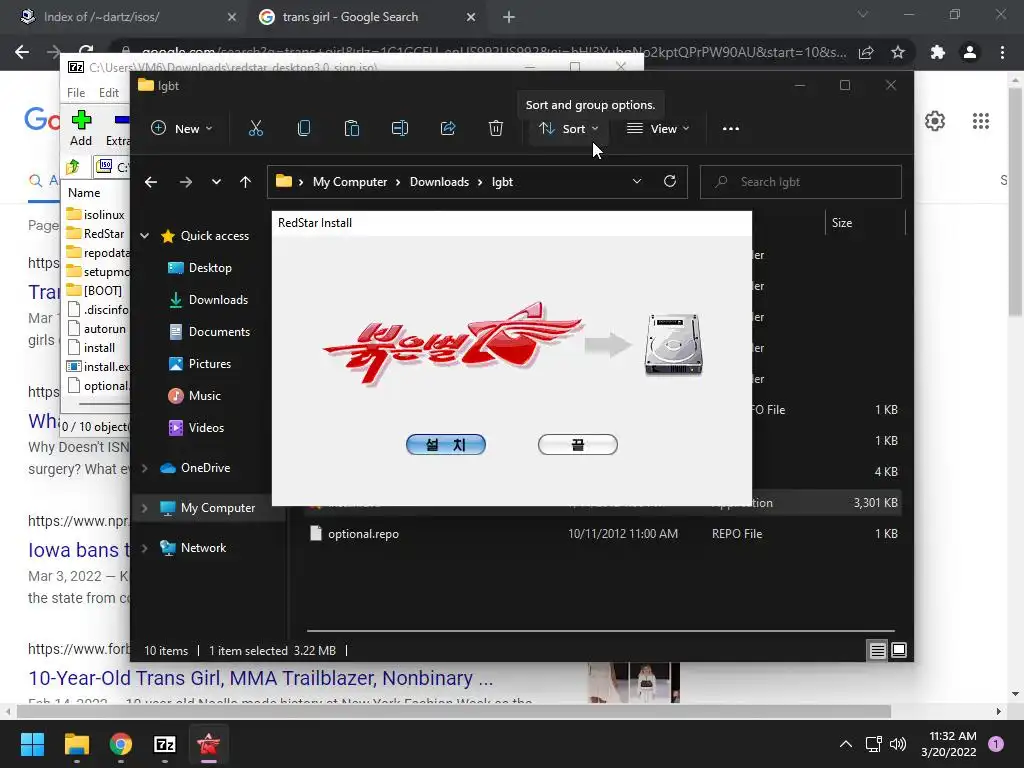Click the Copy icon in Explorer toolbar
The height and width of the screenshot is (768, 1024).
[x=304, y=129]
